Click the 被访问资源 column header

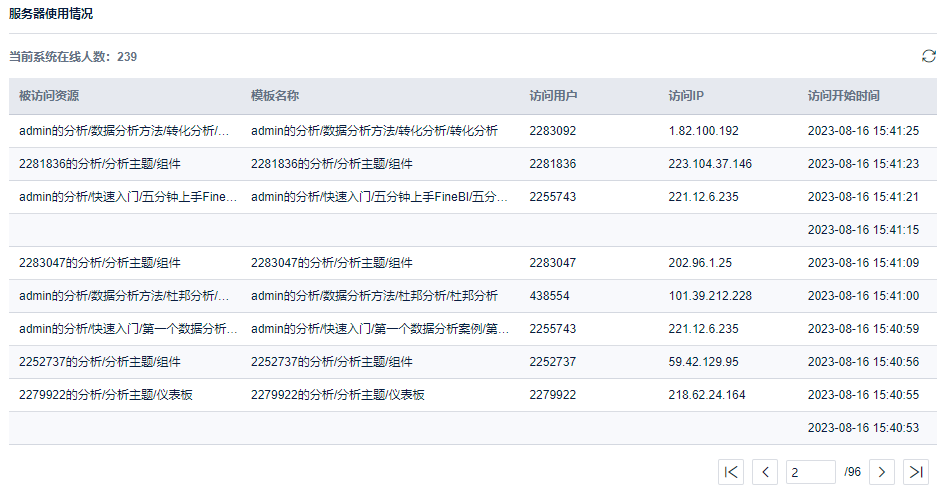click(x=49, y=96)
